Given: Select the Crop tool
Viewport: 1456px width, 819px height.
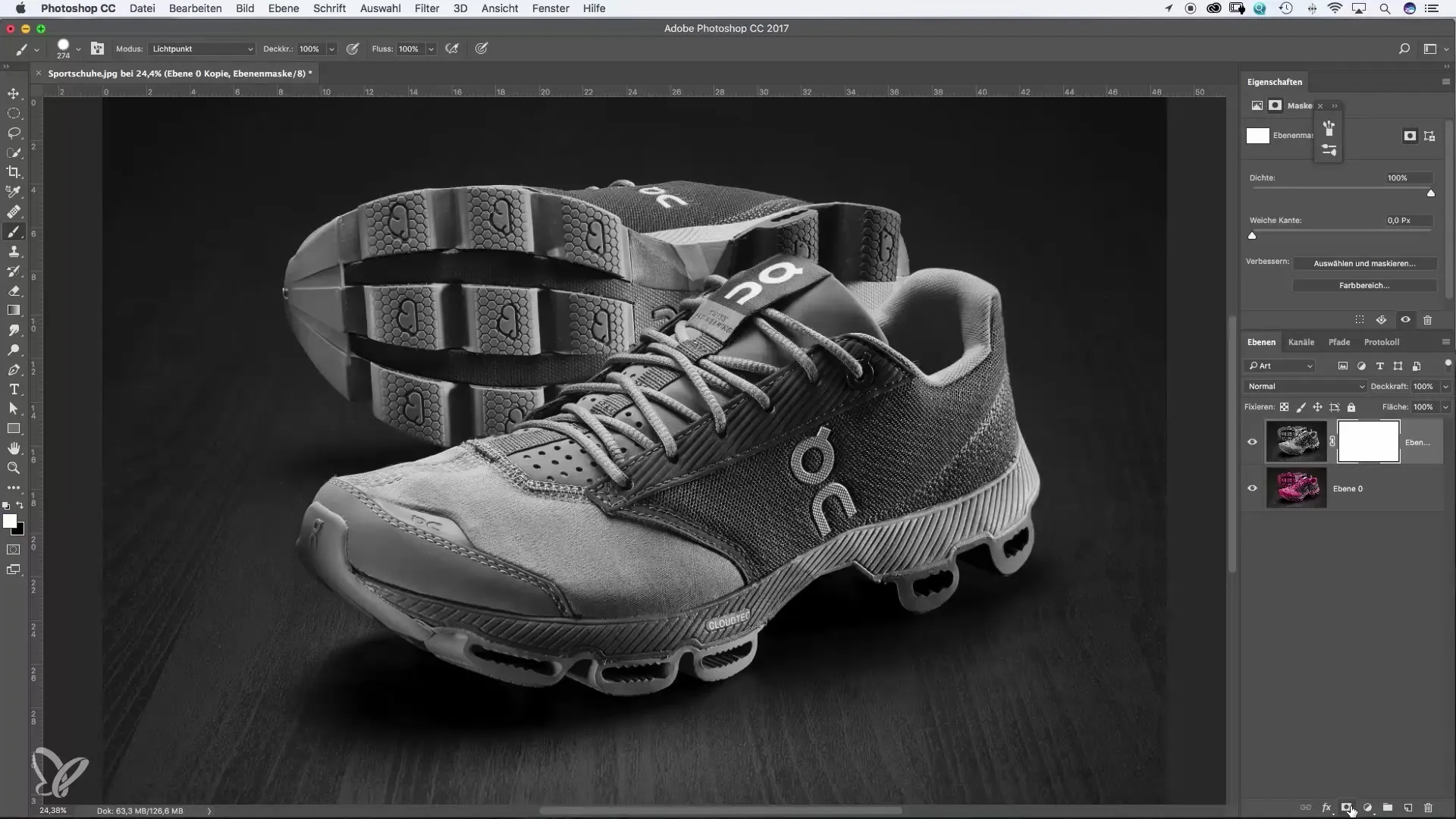Looking at the screenshot, I should pos(14,172).
